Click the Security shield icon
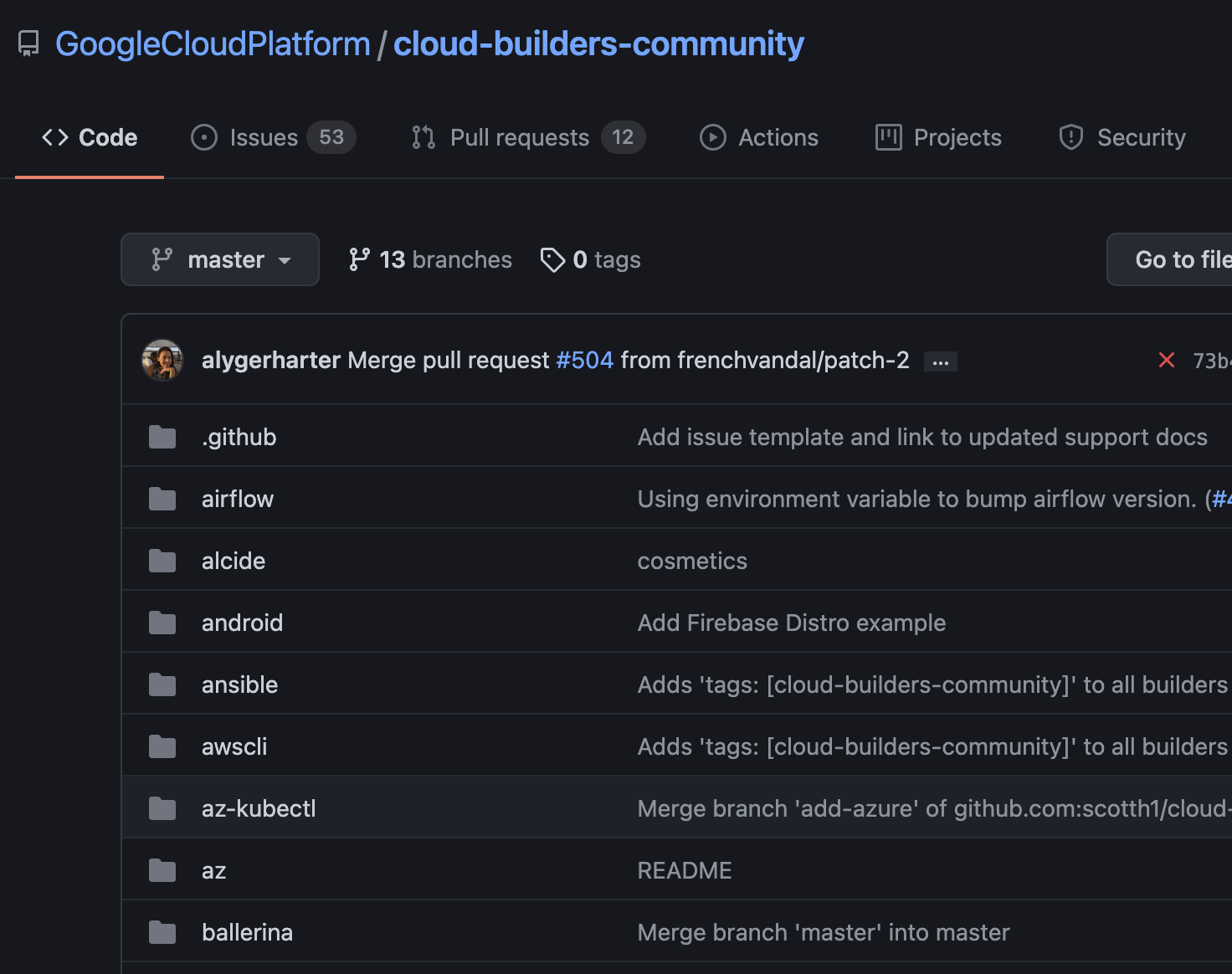The width and height of the screenshot is (1232, 974). click(x=1071, y=137)
